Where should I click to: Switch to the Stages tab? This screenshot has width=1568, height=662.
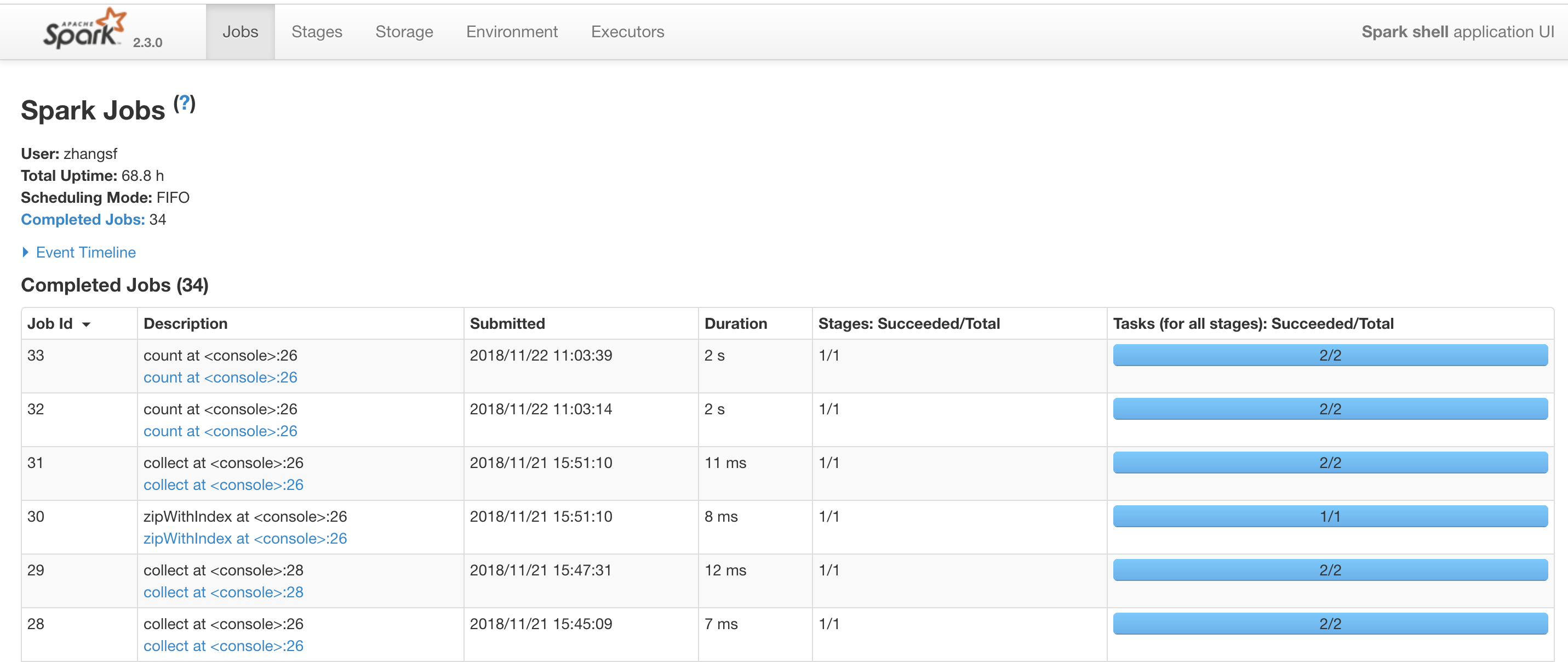point(317,32)
